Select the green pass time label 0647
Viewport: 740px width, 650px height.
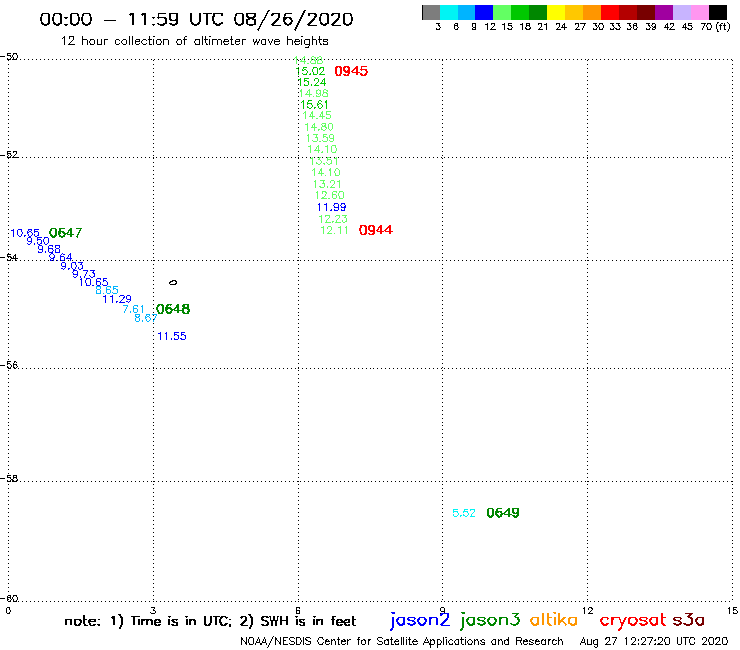pos(66,233)
